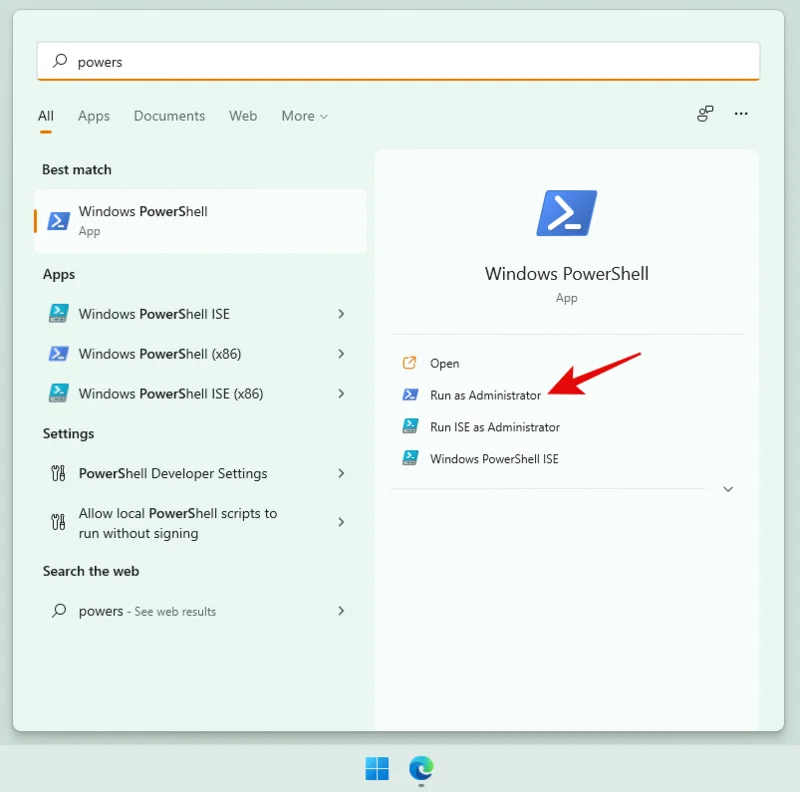This screenshot has height=792, width=800.
Task: Click the user account icon near More
Action: click(704, 114)
